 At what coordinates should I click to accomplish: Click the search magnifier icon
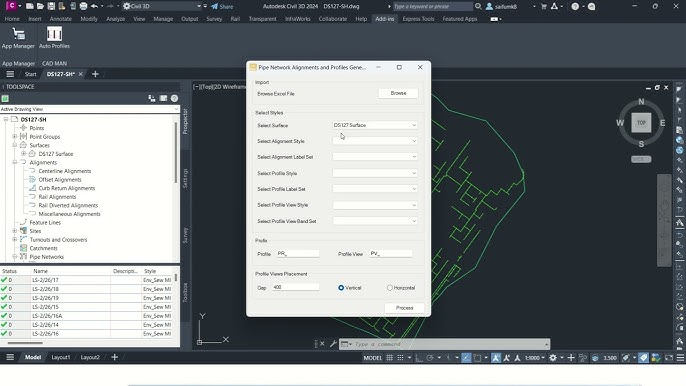[478, 6]
